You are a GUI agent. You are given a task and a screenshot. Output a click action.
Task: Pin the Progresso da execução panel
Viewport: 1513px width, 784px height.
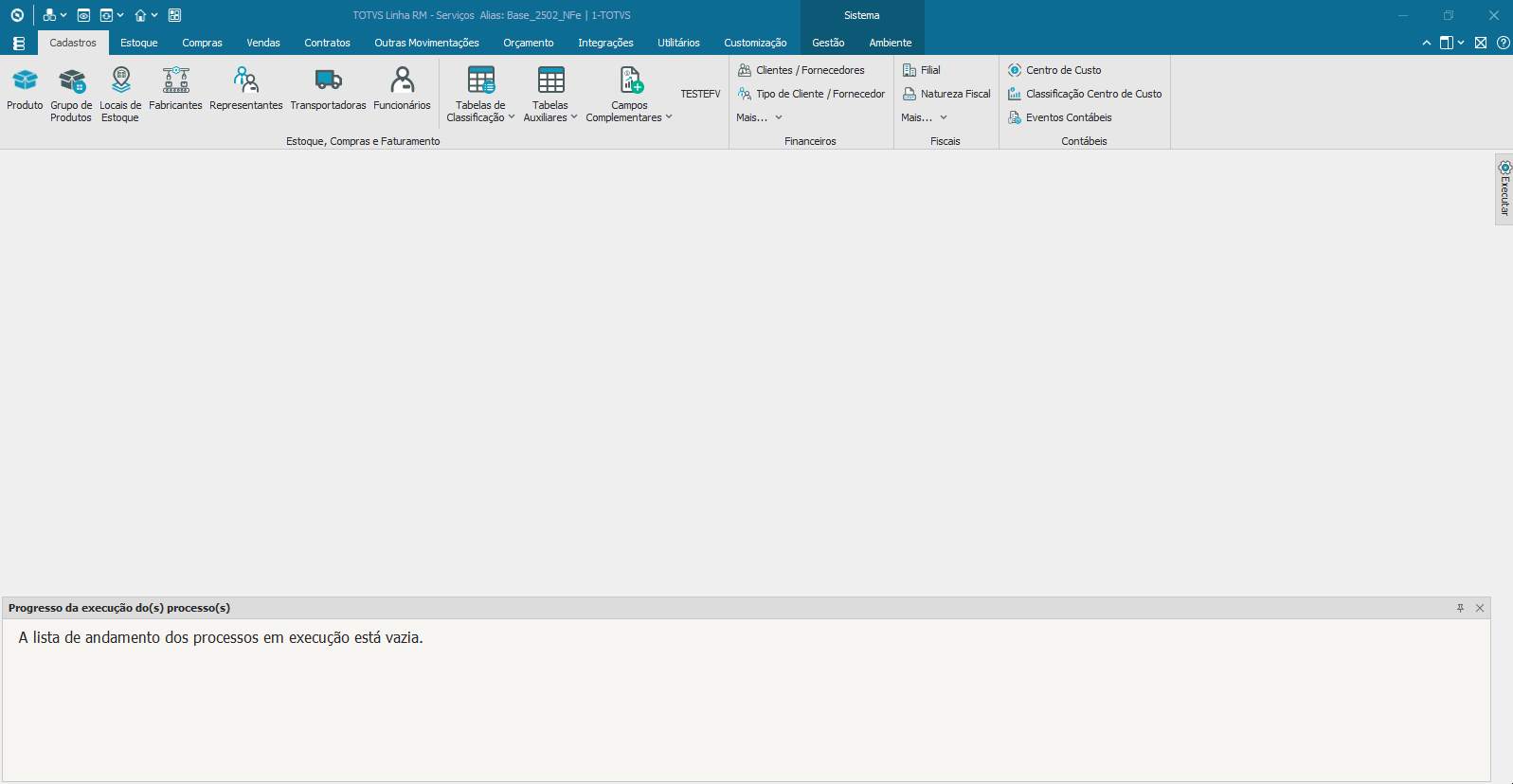pos(1460,608)
